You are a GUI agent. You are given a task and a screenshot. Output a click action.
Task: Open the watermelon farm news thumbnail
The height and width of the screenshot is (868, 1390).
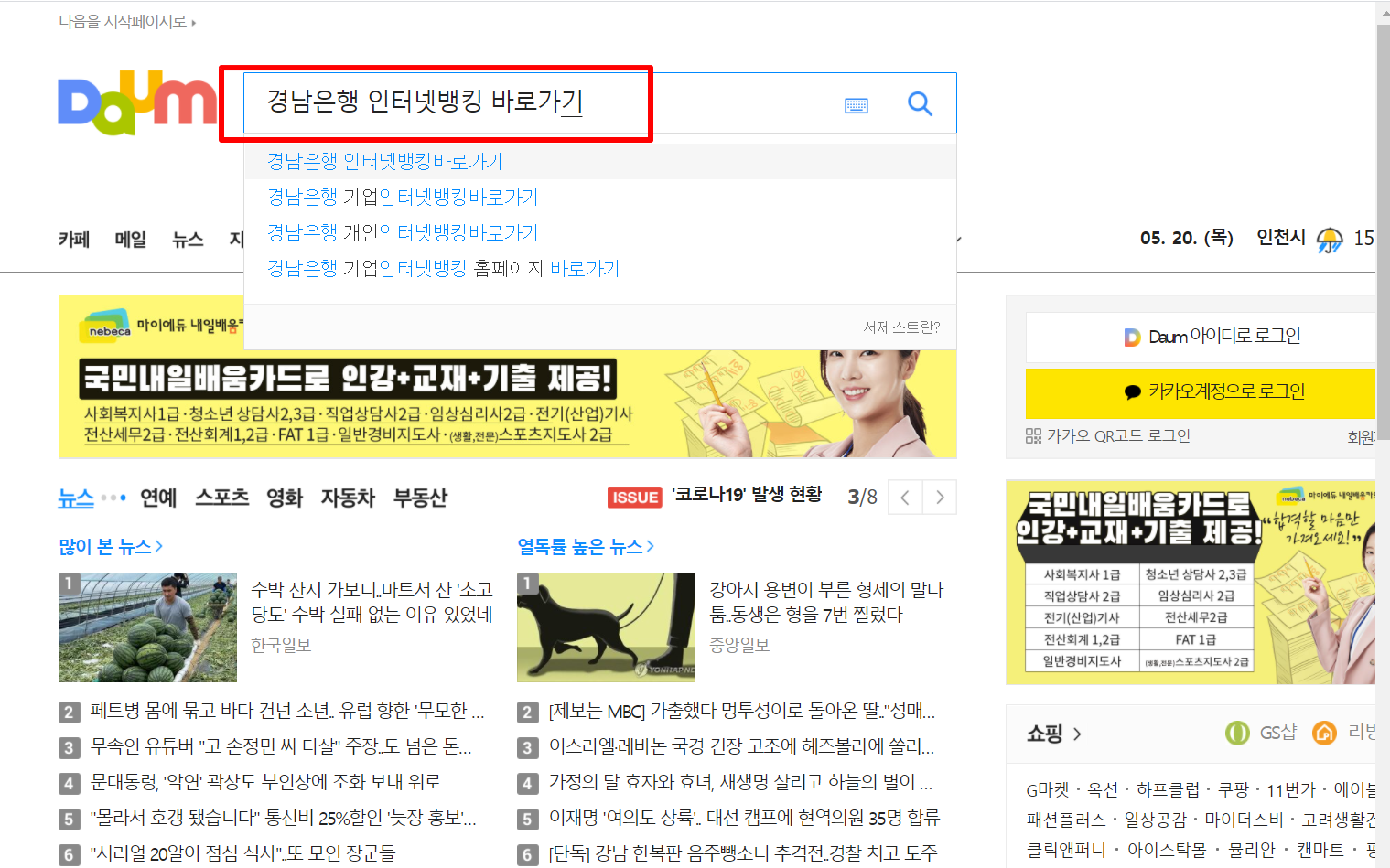147,627
